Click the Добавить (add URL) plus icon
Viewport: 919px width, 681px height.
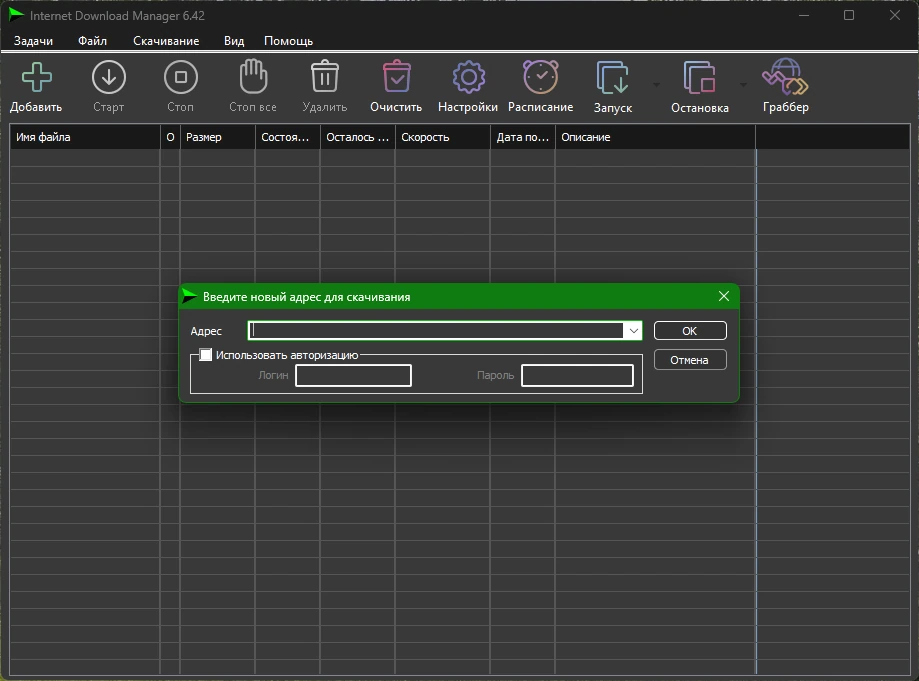[36, 77]
